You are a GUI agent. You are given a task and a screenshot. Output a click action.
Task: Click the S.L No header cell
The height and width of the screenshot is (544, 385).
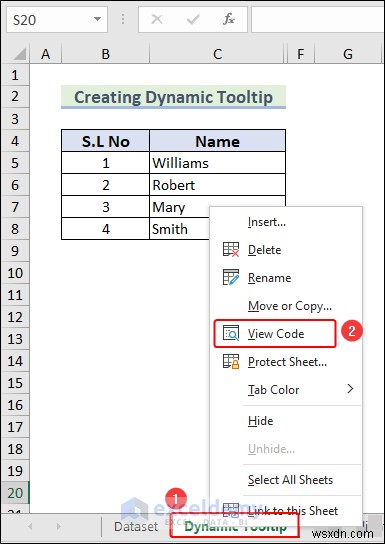(x=105, y=141)
